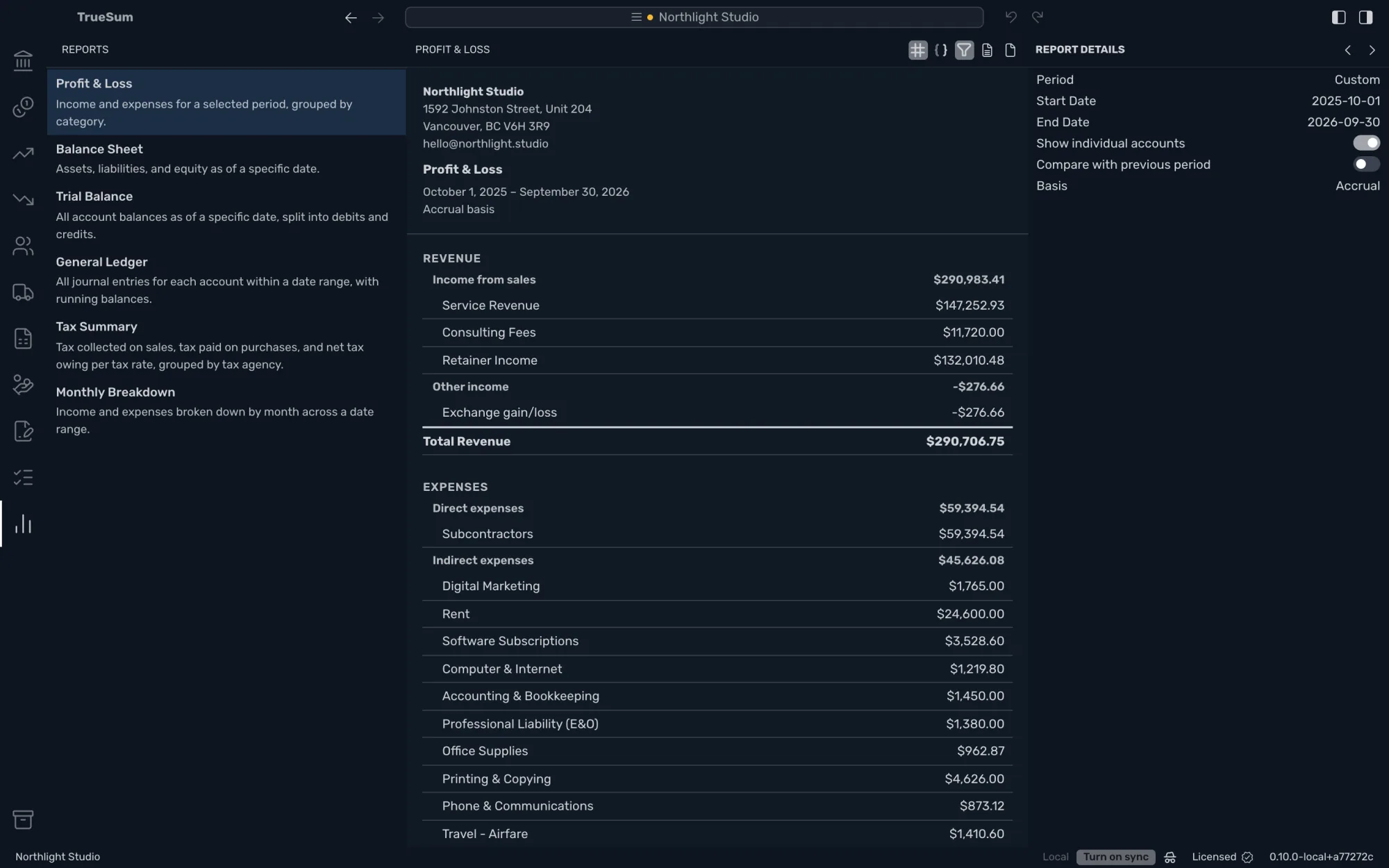
Task: Navigate back with the left arrow
Action: [x=351, y=17]
